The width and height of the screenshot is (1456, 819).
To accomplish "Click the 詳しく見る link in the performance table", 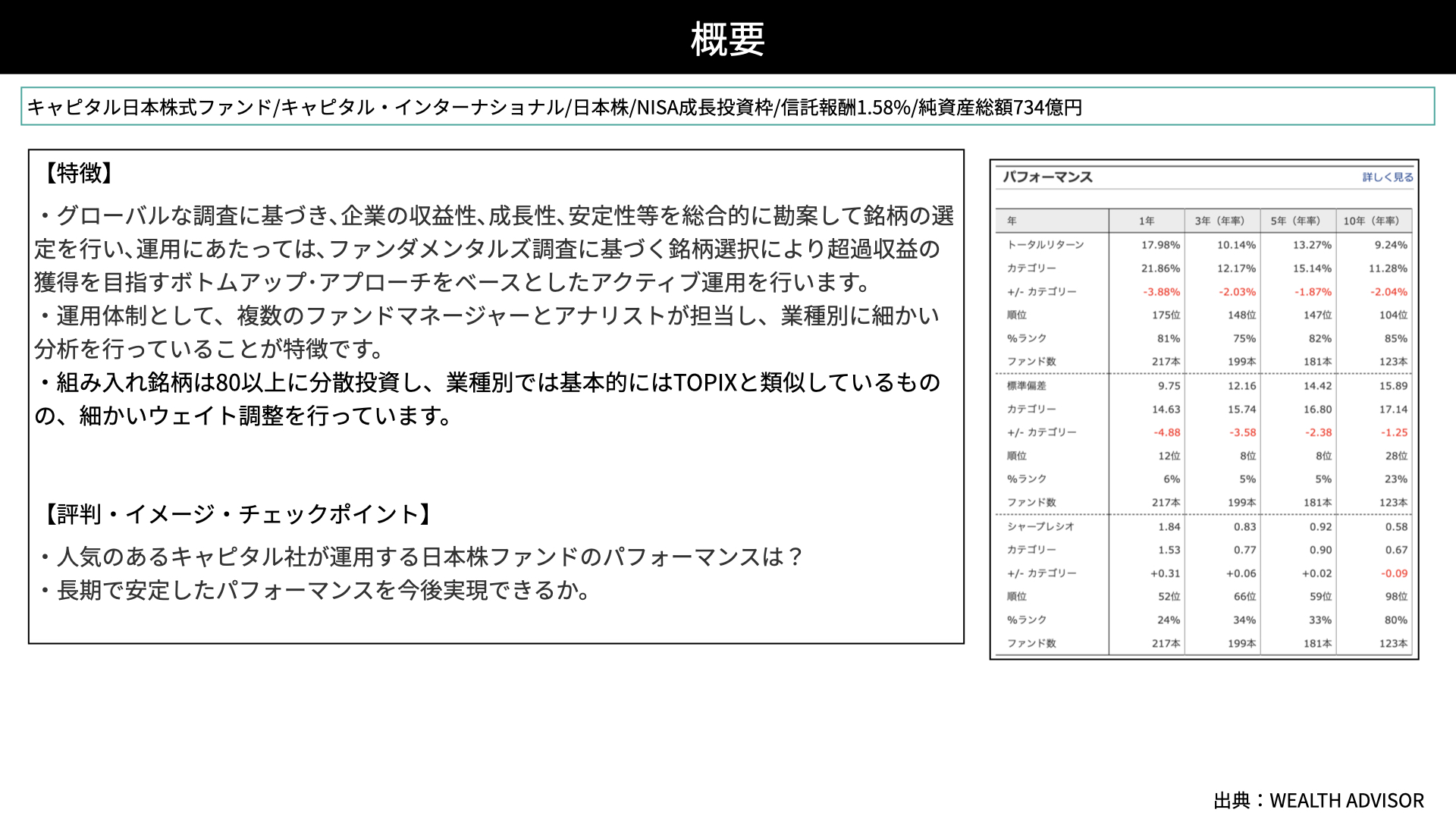I will pyautogui.click(x=1388, y=177).
